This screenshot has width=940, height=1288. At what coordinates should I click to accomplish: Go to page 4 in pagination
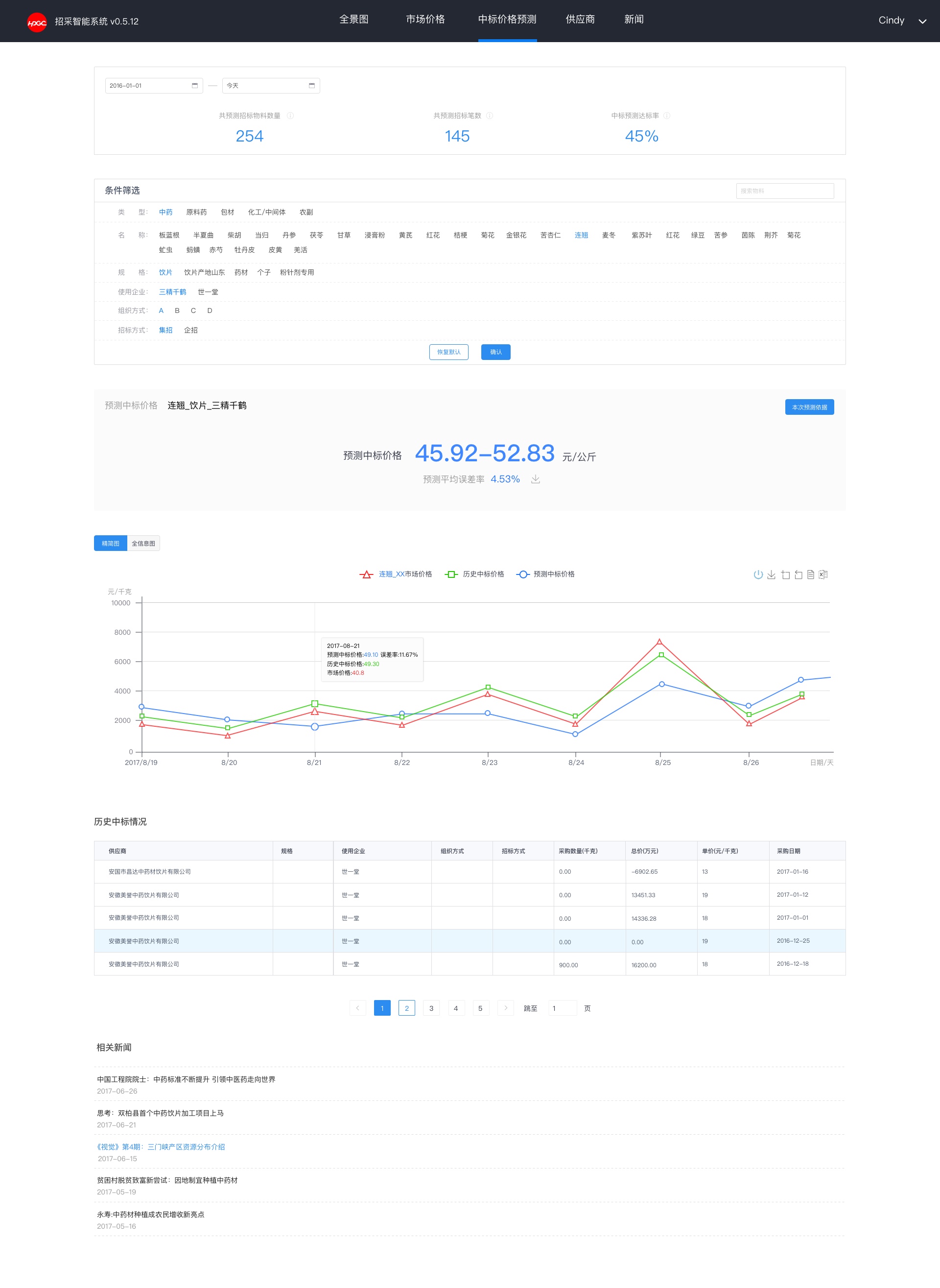(456, 1008)
